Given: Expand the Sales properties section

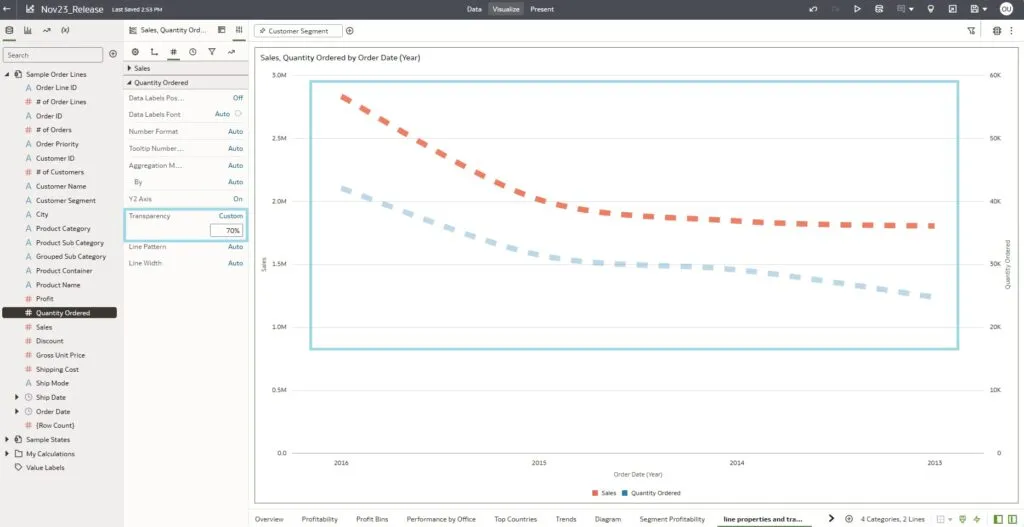Looking at the screenshot, I should (131, 68).
